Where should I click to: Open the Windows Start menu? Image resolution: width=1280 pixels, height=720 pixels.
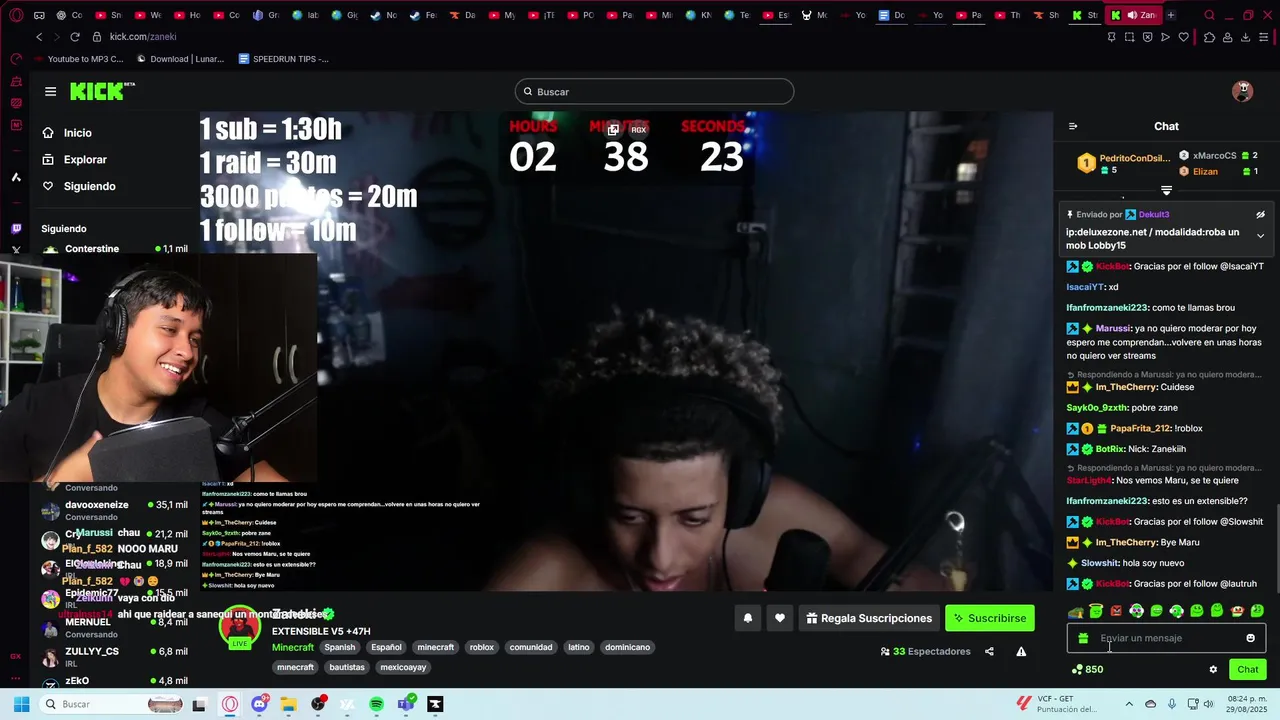point(21,705)
